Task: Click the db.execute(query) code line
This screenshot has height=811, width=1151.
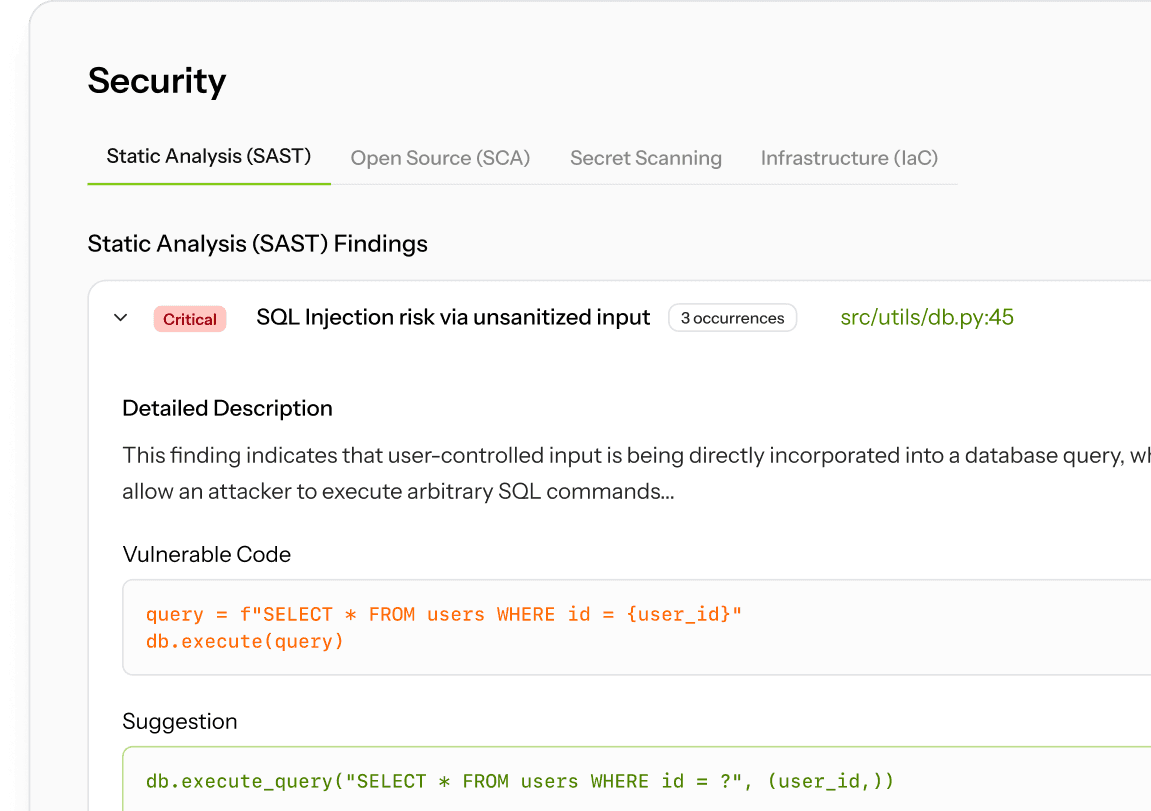Action: (x=244, y=641)
